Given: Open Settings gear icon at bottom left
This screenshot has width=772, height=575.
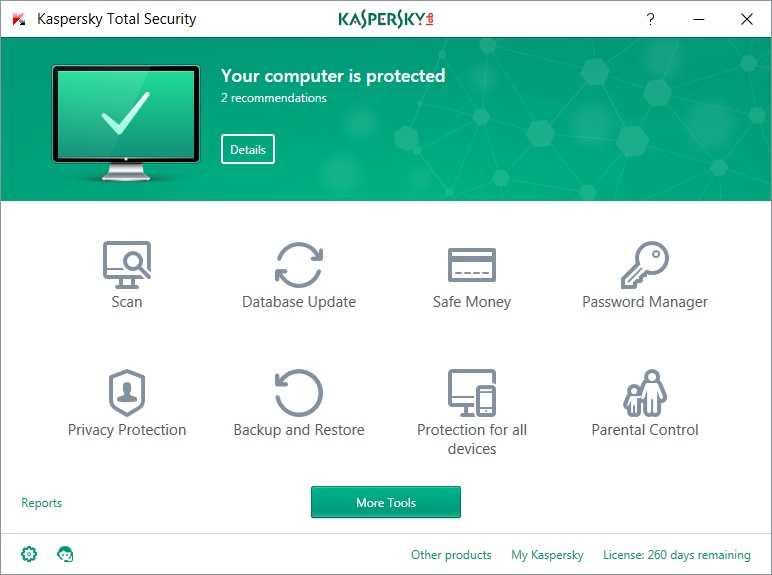Looking at the screenshot, I should [x=29, y=554].
